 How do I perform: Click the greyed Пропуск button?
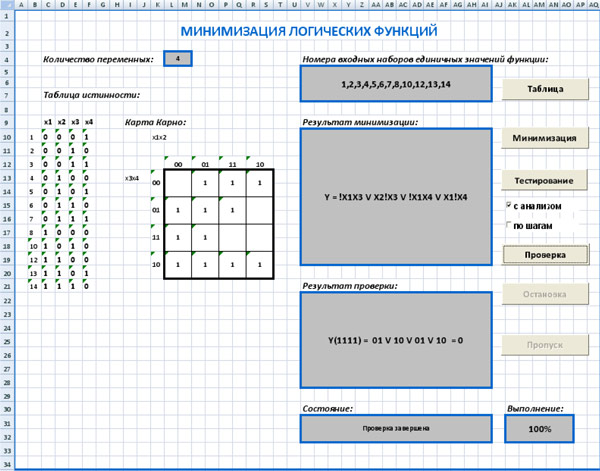pyautogui.click(x=545, y=345)
